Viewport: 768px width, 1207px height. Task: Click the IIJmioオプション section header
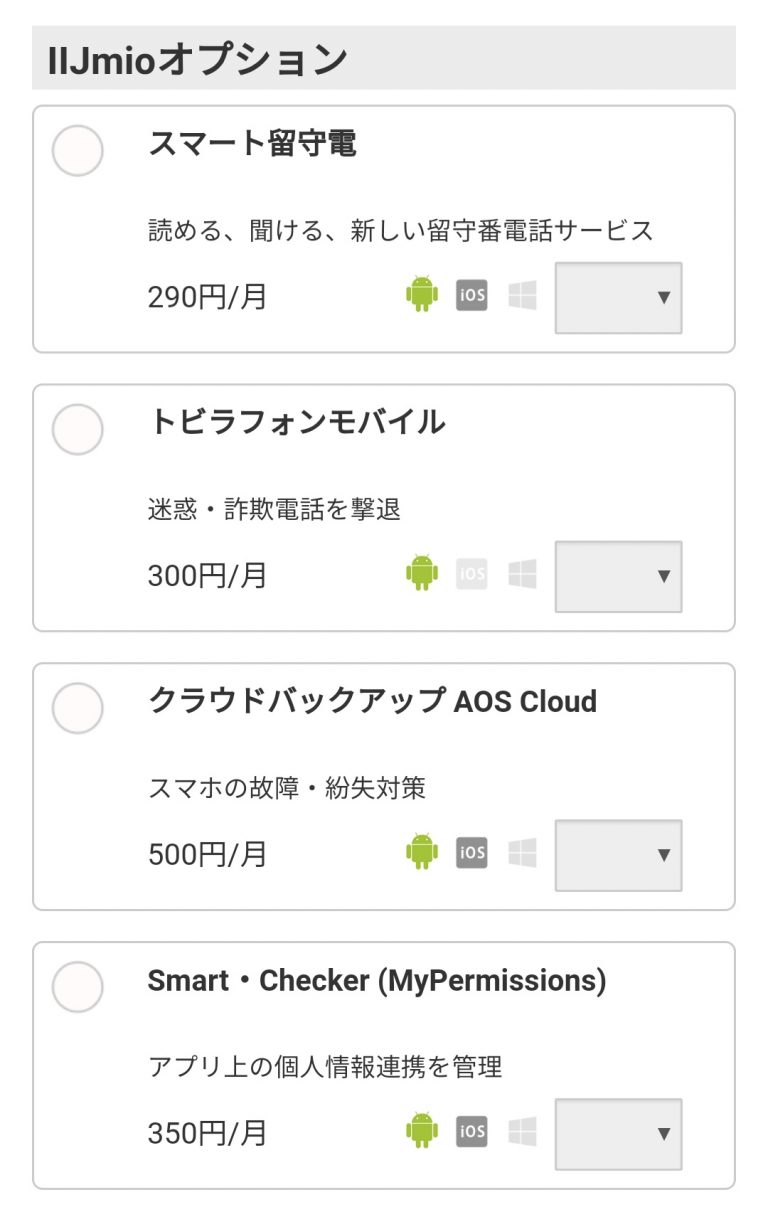tap(197, 59)
